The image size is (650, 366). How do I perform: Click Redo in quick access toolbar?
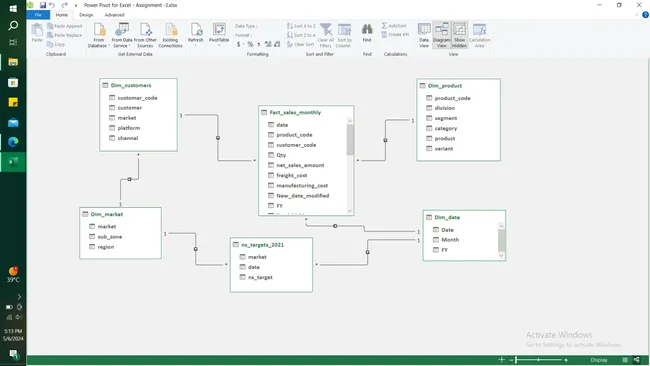click(x=65, y=5)
